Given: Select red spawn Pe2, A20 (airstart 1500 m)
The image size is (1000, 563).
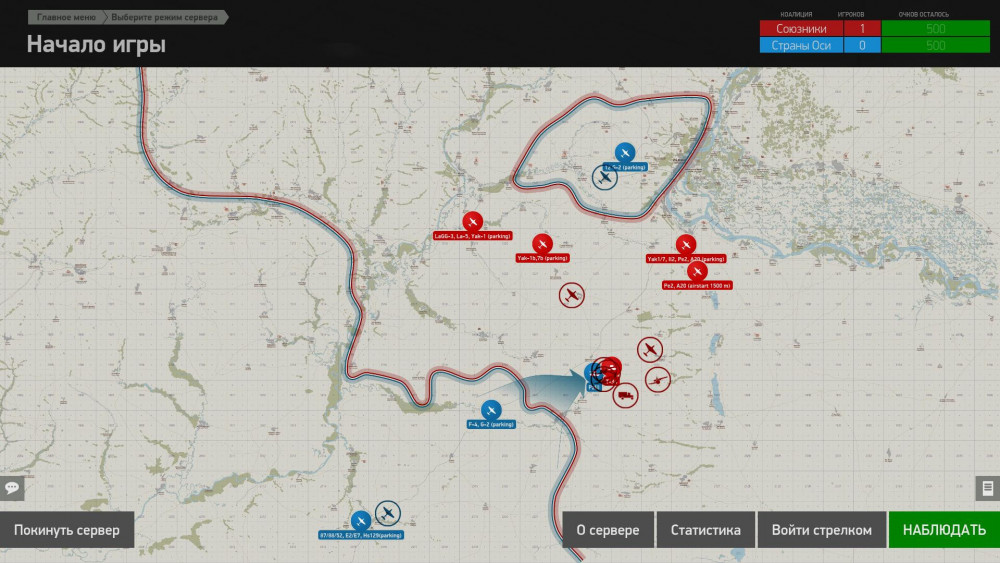Looking at the screenshot, I should (697, 272).
